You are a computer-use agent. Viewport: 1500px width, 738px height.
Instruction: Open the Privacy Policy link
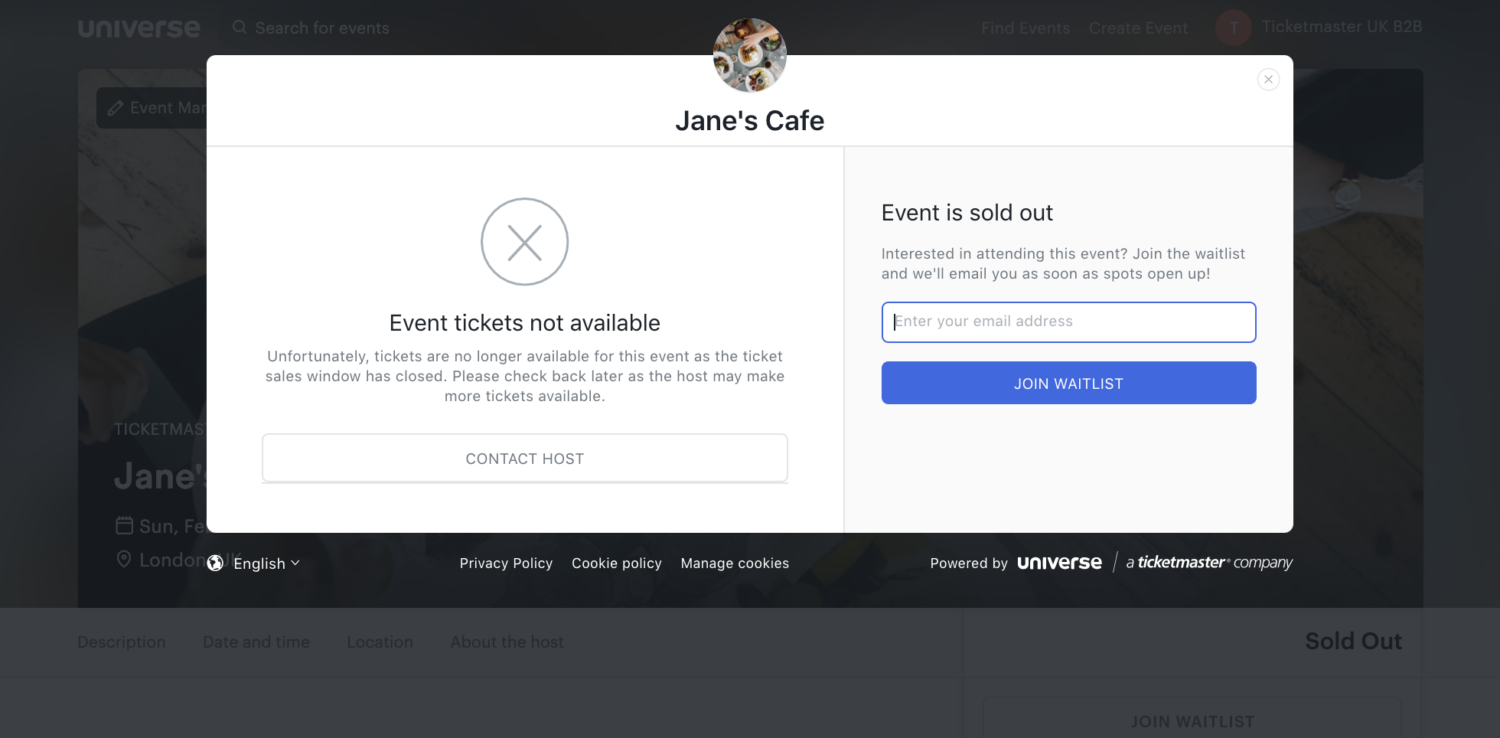pos(506,563)
